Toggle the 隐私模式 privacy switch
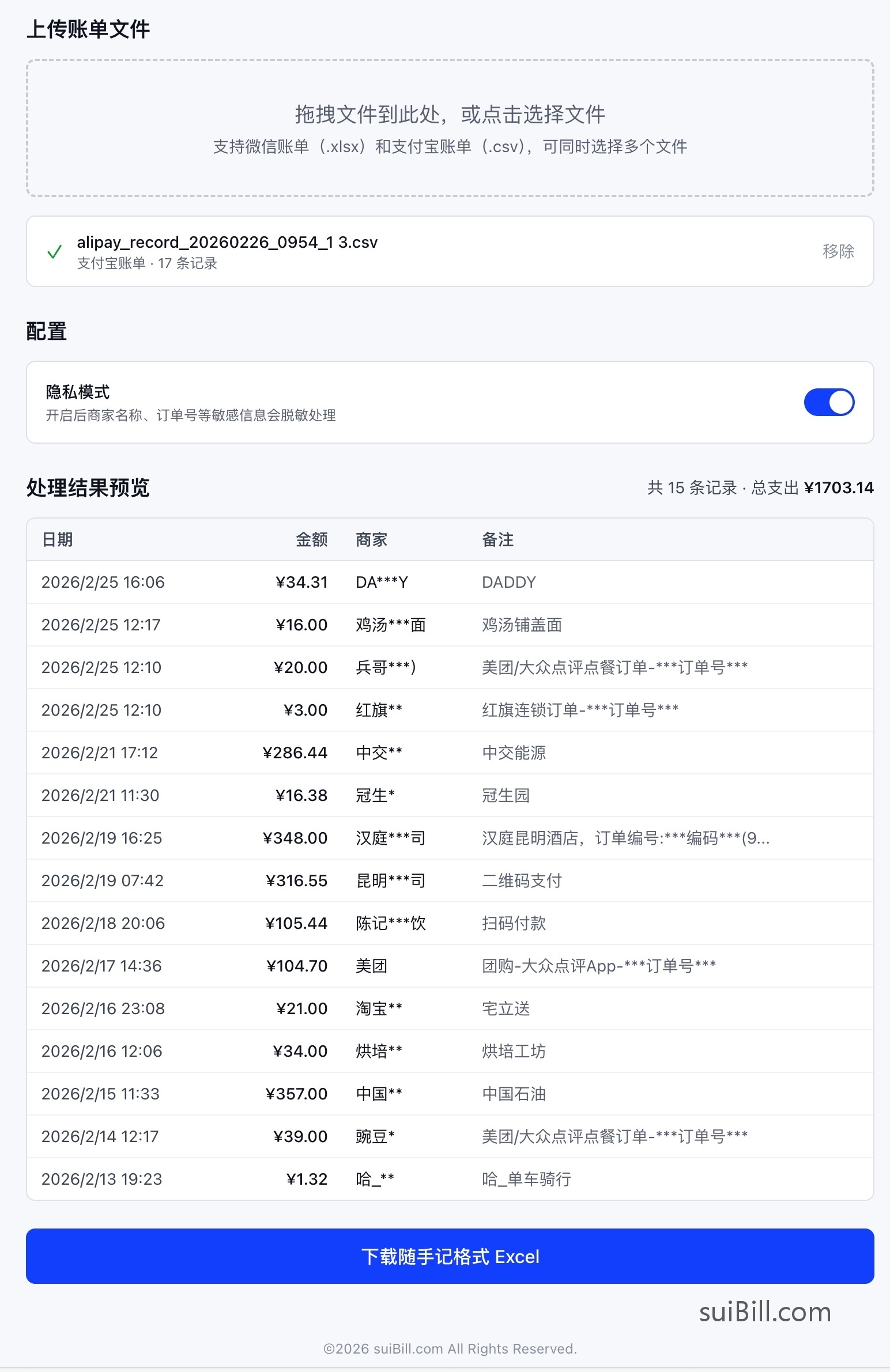Viewport: 890px width, 1372px height. pyautogui.click(x=828, y=402)
